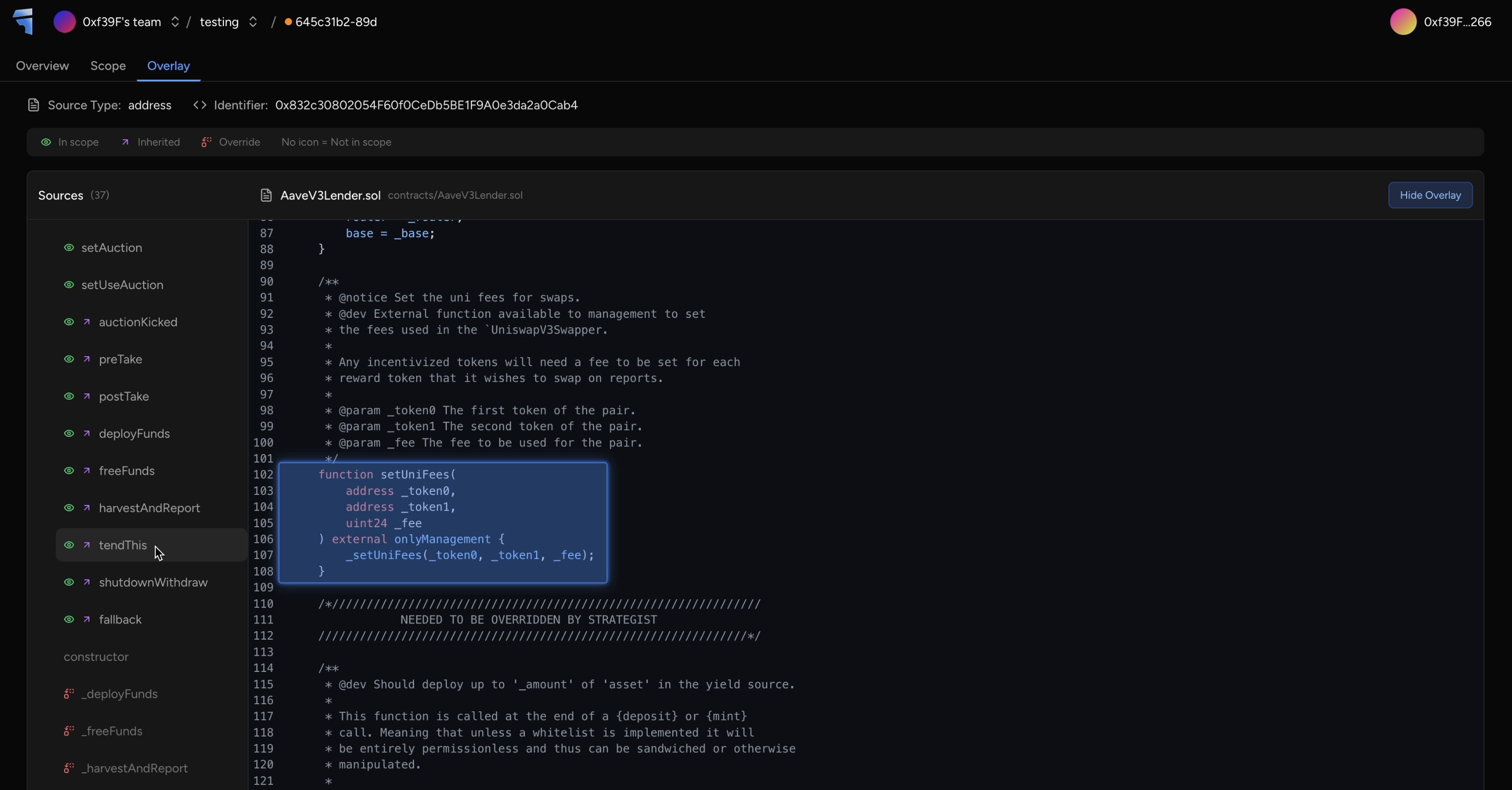Click the inherited arrow icon beside preTake
Viewport: 1512px width, 790px height.
tap(87, 359)
